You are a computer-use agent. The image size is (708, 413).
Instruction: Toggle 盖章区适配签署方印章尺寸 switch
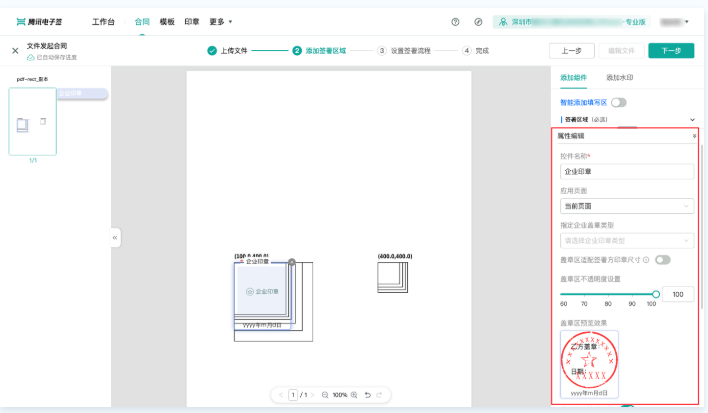click(x=663, y=260)
